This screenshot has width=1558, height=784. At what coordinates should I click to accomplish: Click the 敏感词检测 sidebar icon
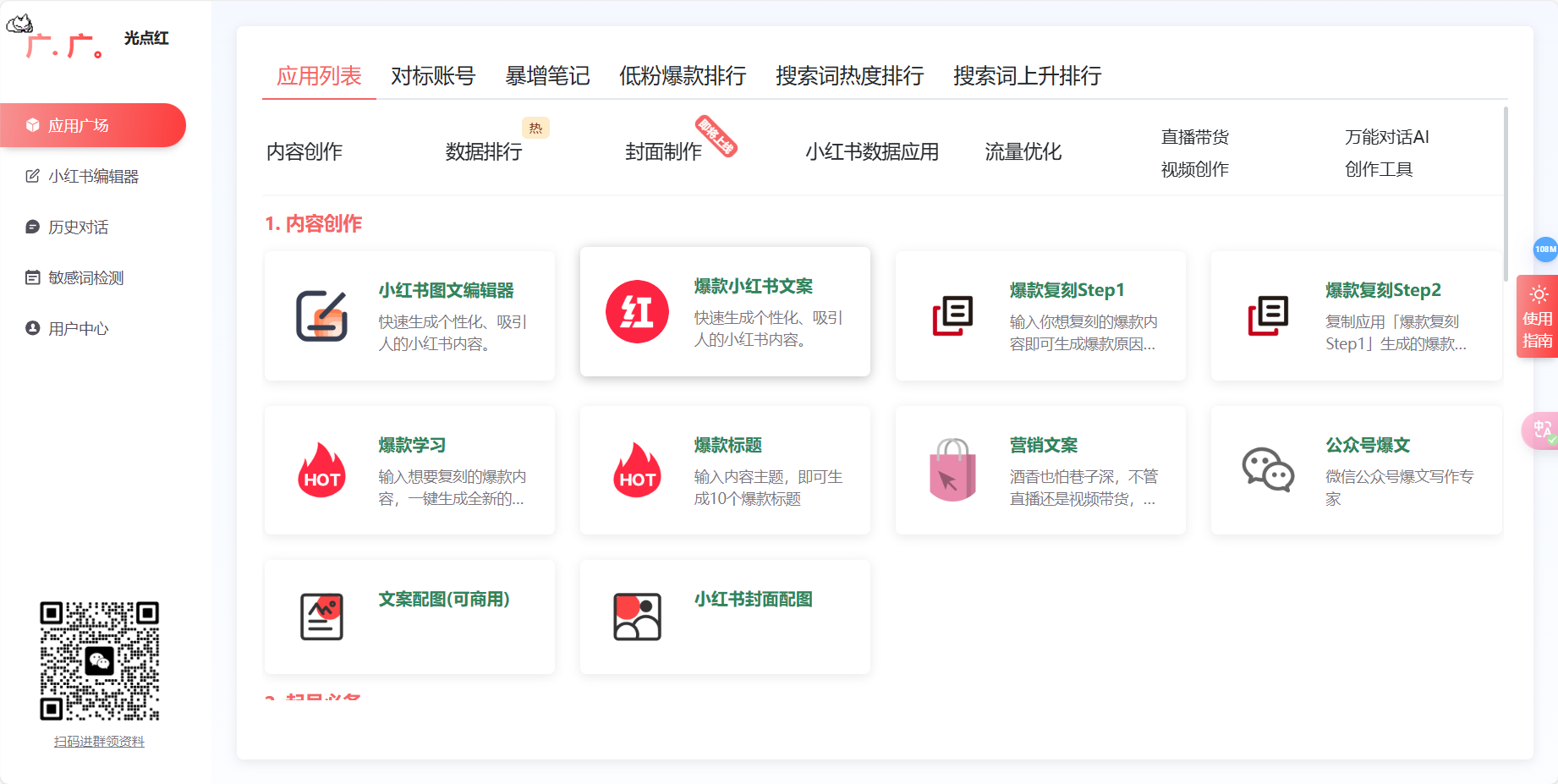31,277
